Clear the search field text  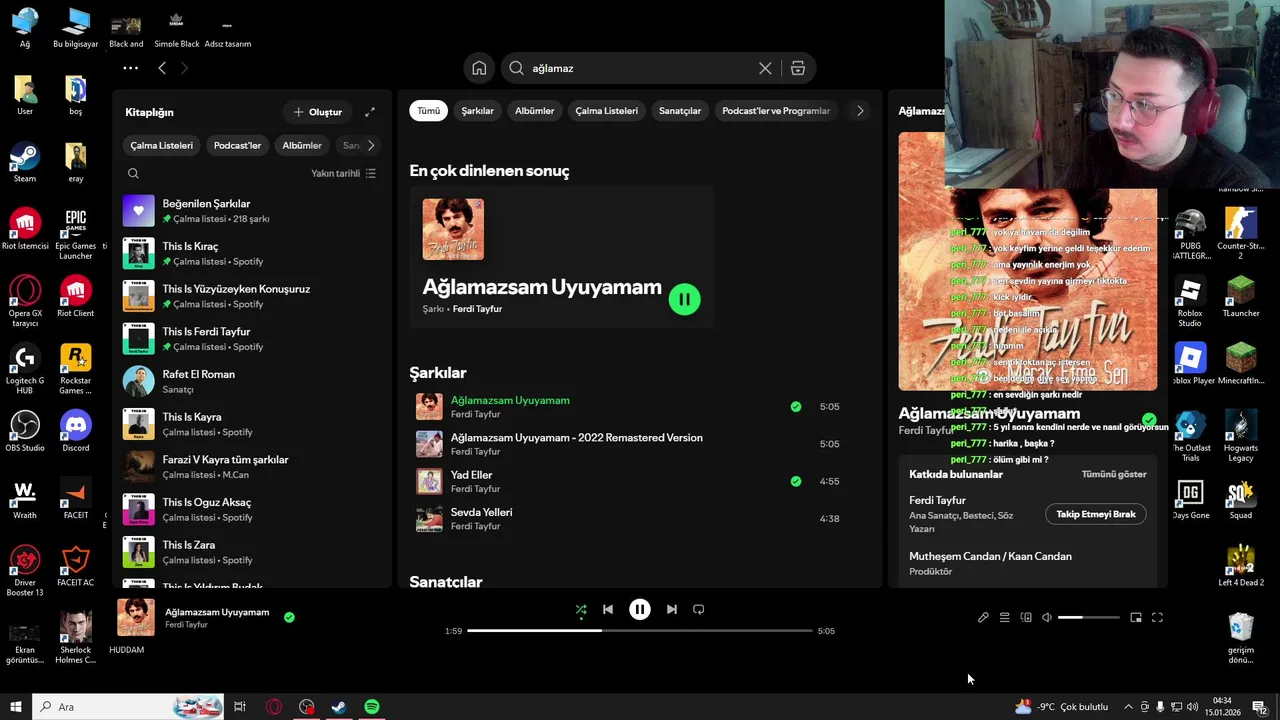coord(765,68)
